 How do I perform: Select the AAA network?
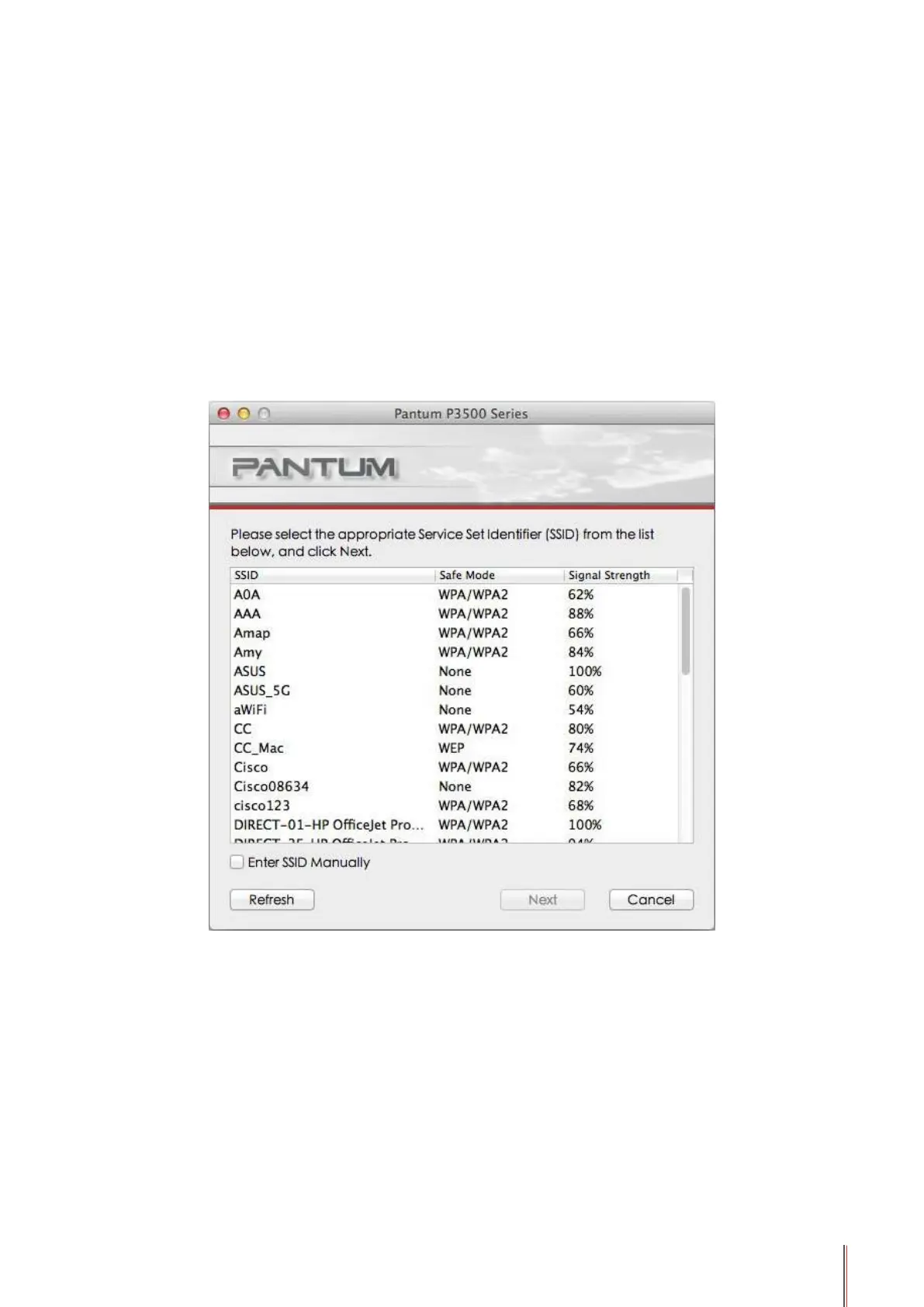coord(455,614)
